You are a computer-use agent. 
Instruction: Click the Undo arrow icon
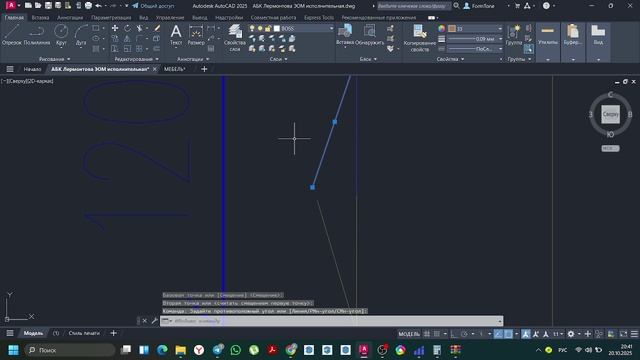click(98, 6)
